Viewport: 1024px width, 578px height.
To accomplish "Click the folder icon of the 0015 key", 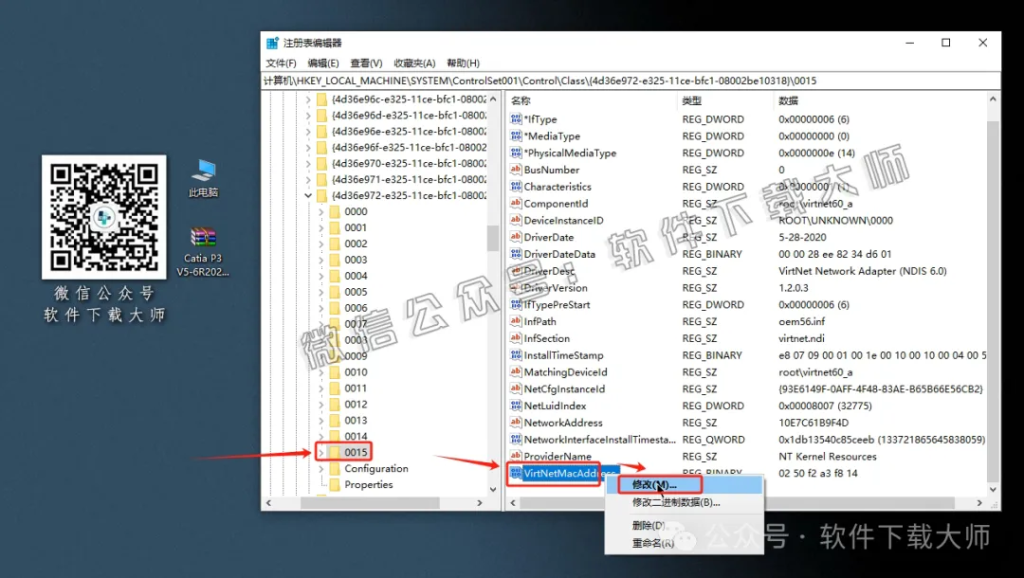I will (x=336, y=451).
